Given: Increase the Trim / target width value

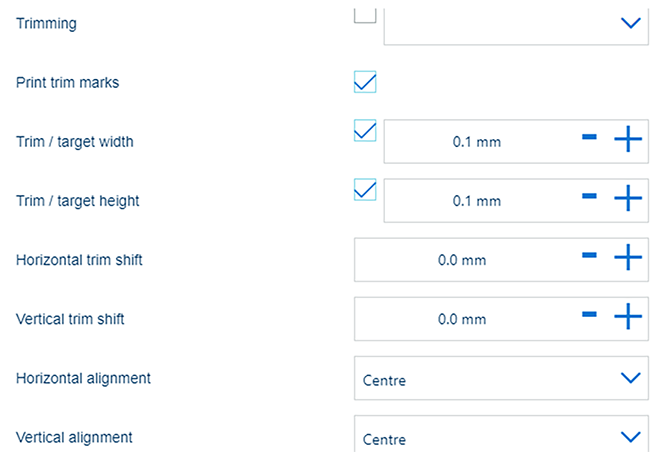Looking at the screenshot, I should tap(627, 141).
